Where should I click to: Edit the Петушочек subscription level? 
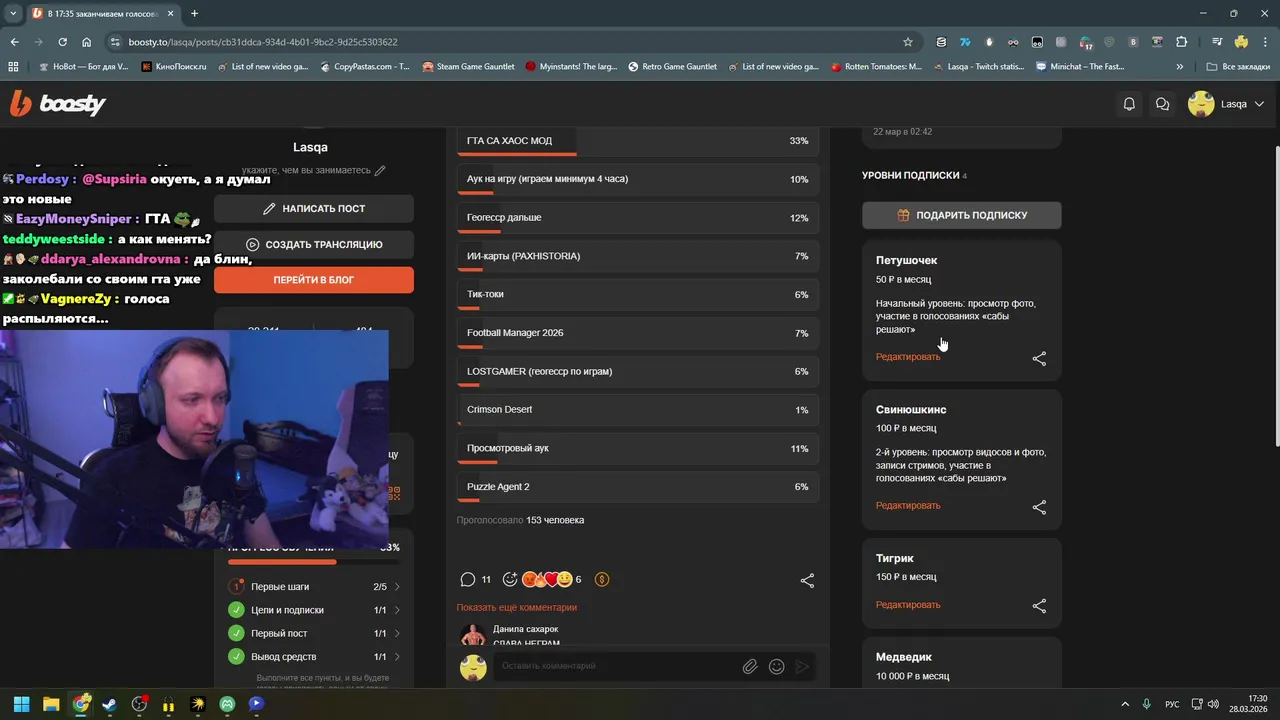coord(908,357)
